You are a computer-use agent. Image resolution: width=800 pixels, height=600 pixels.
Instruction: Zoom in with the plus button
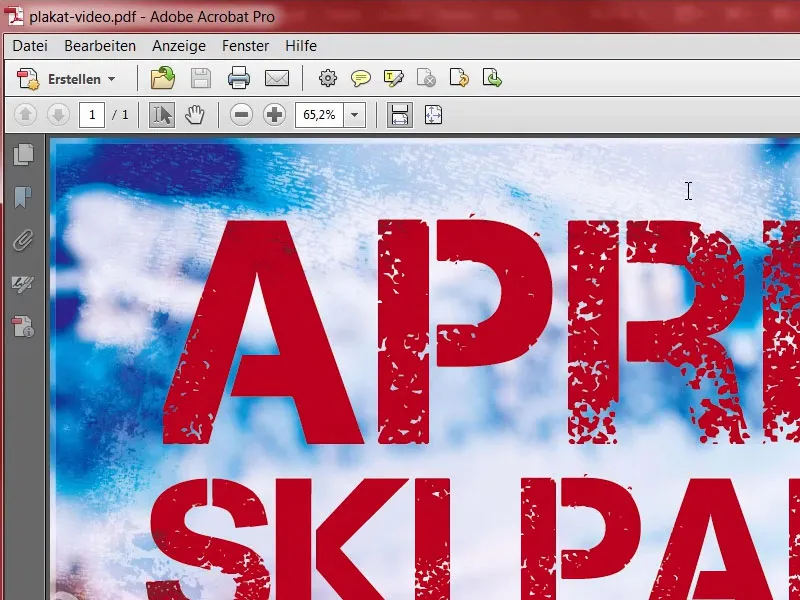click(x=274, y=115)
